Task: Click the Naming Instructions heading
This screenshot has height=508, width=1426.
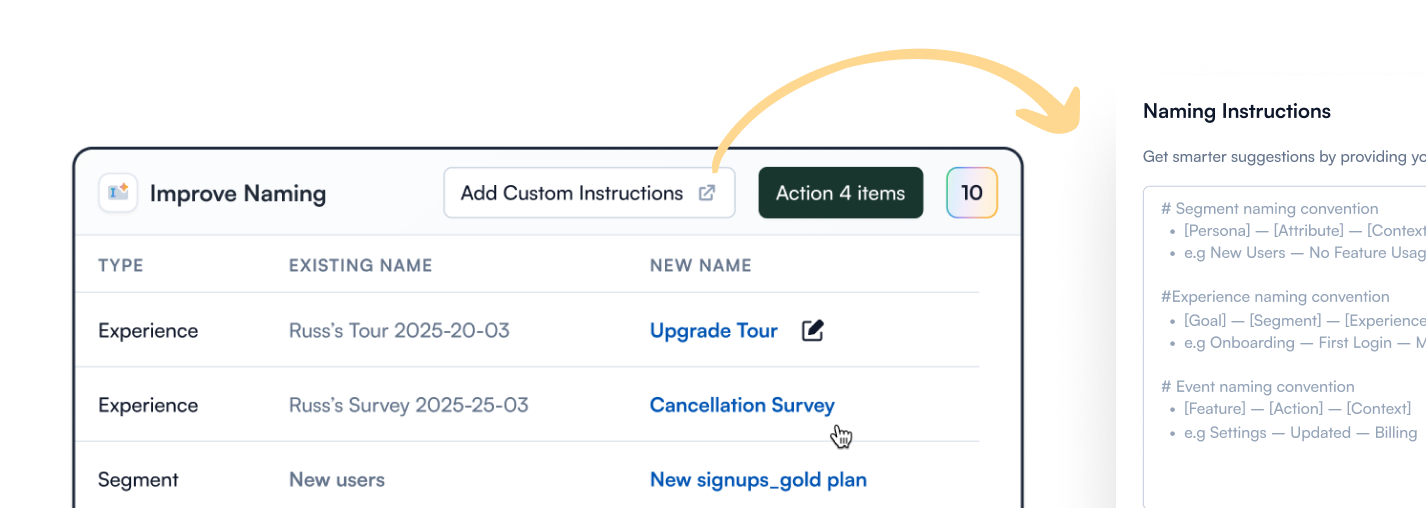Action: (1236, 111)
